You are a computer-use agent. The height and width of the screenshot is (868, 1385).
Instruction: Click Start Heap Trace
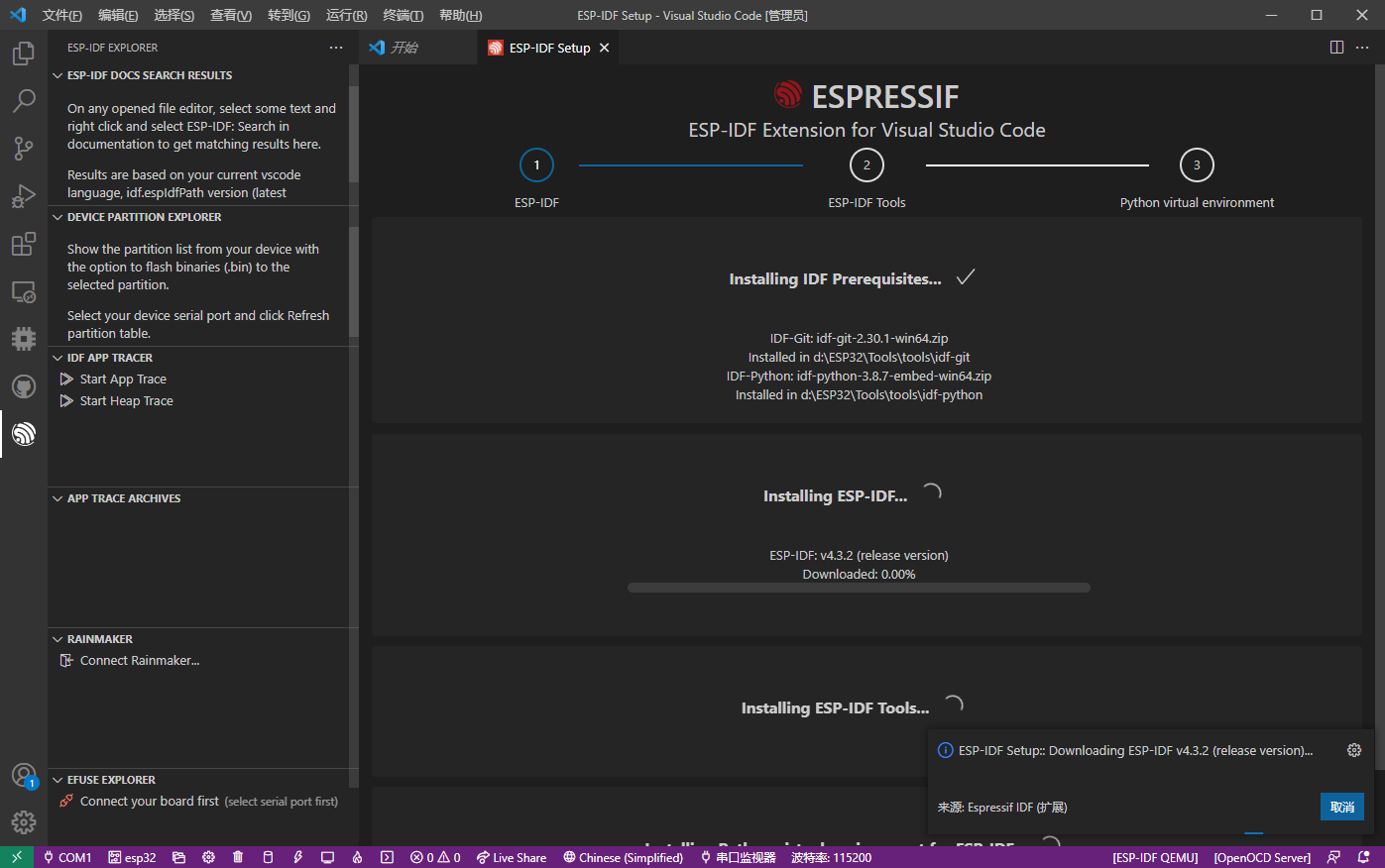(x=126, y=401)
